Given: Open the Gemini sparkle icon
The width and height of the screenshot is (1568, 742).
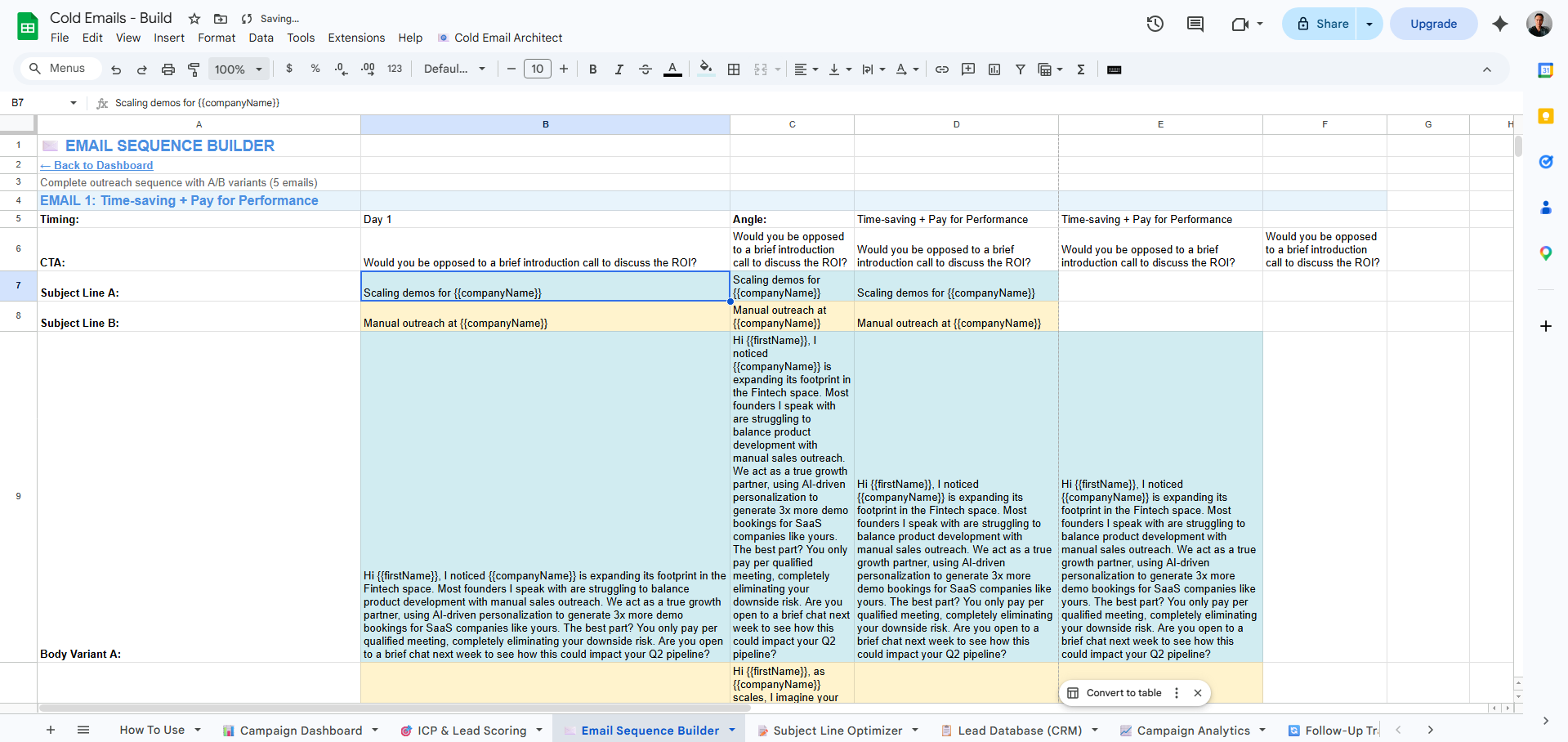Looking at the screenshot, I should pos(1500,24).
